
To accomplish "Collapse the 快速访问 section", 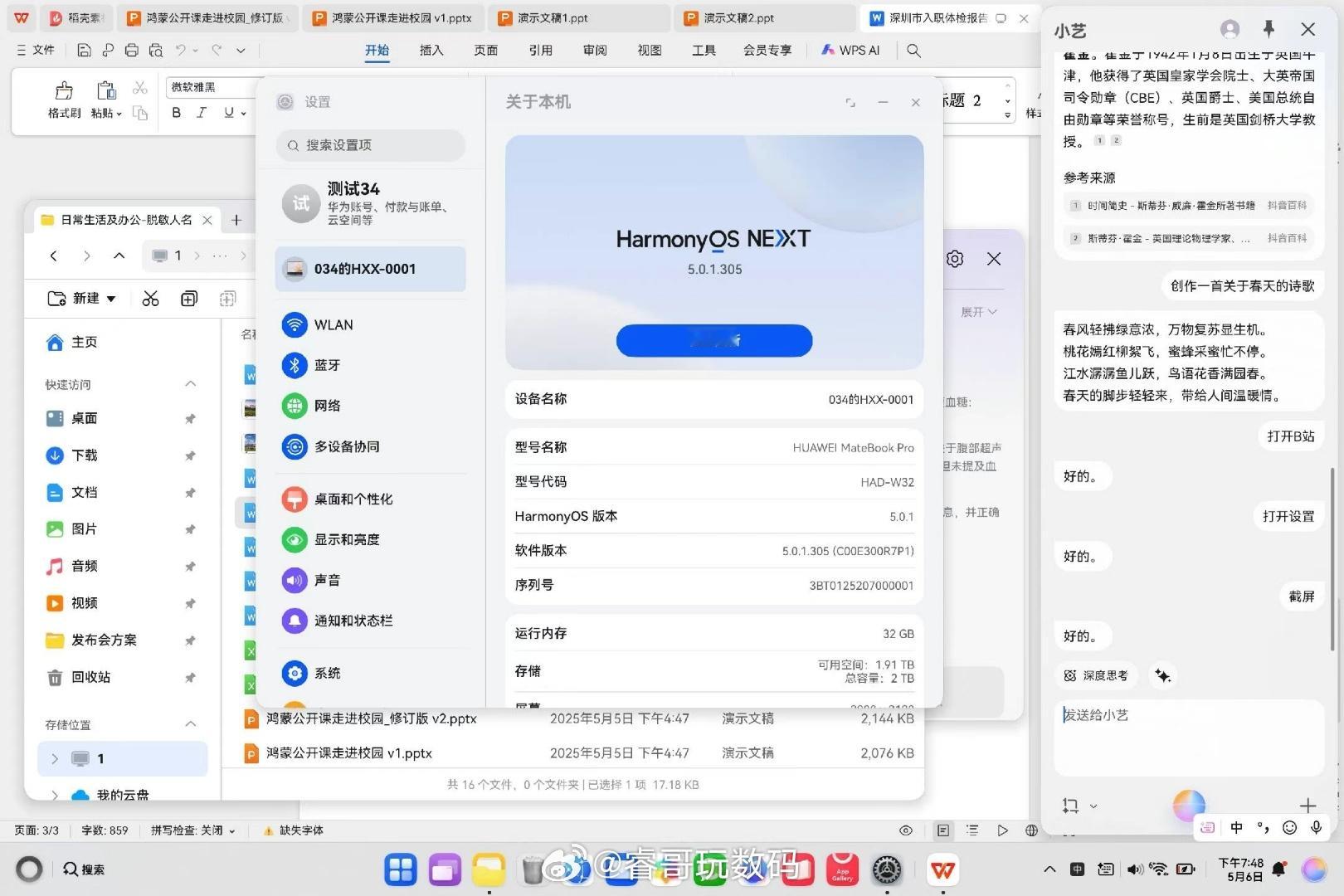I will point(190,384).
